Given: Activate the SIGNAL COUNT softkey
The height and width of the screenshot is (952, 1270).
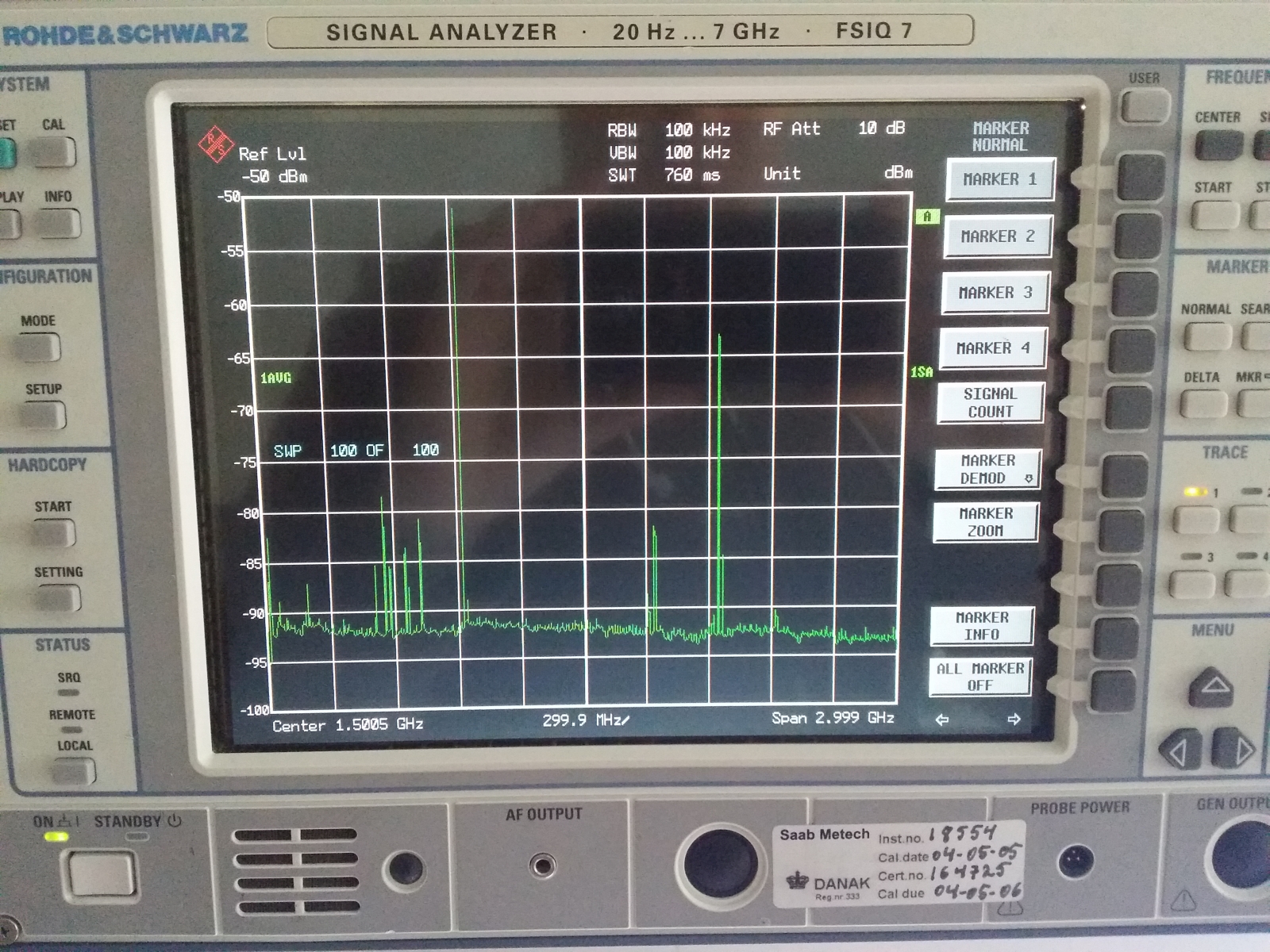Looking at the screenshot, I should click(990, 403).
